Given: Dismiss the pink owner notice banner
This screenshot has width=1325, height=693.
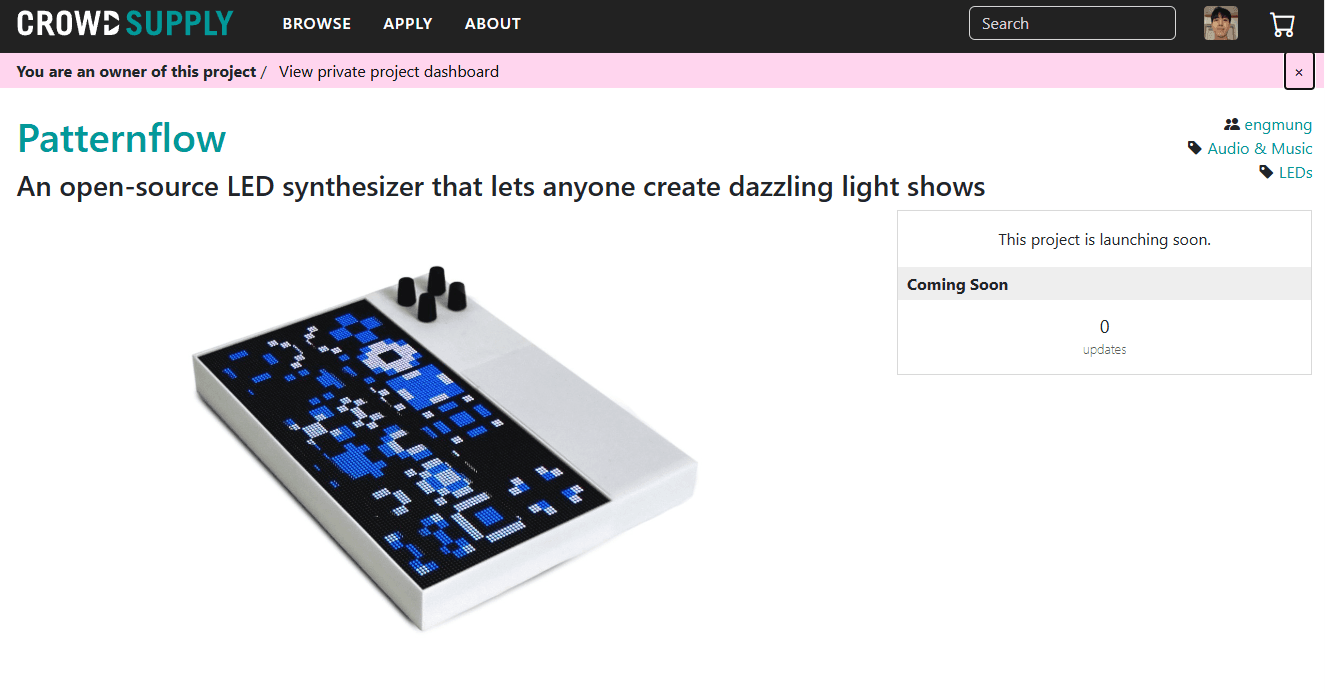Looking at the screenshot, I should pyautogui.click(x=1299, y=71).
